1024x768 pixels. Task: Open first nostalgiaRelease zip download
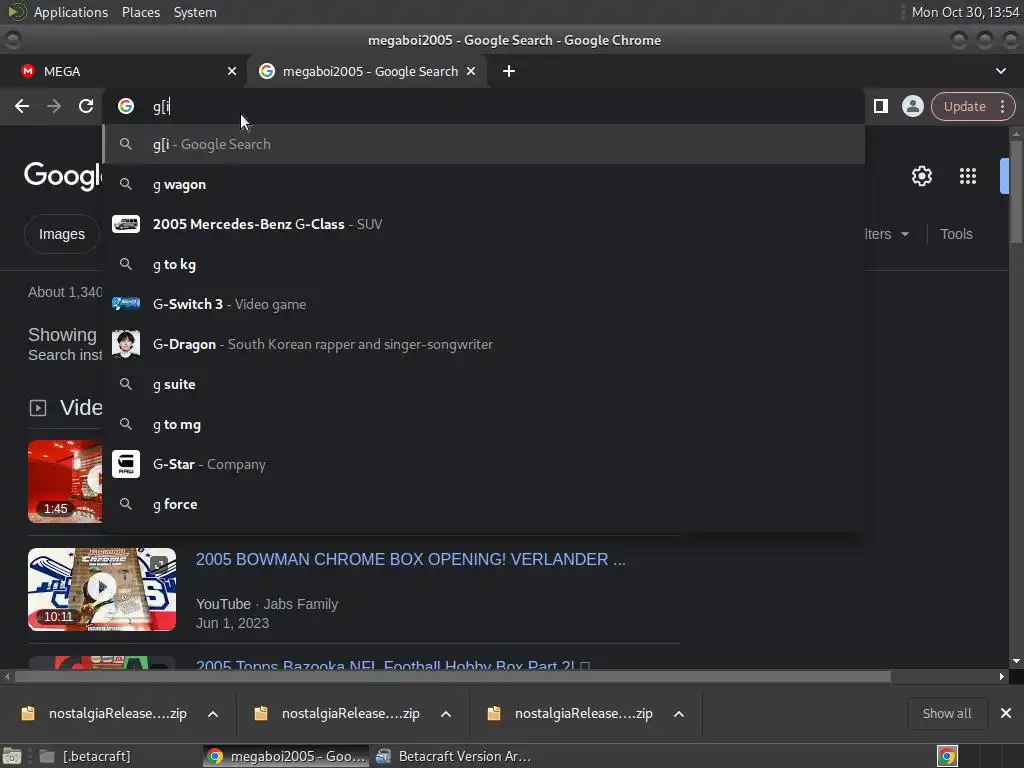[104, 714]
